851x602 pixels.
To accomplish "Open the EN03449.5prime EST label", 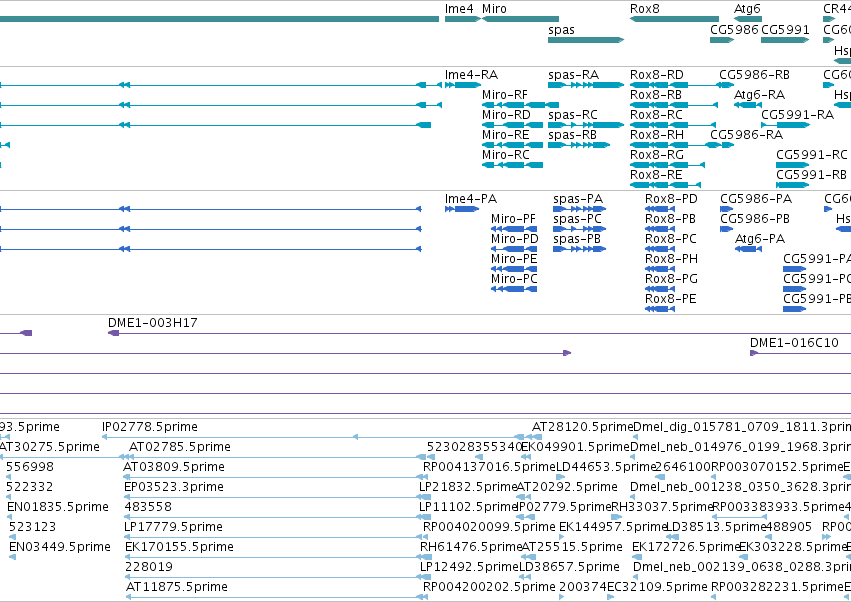I will point(60,547).
